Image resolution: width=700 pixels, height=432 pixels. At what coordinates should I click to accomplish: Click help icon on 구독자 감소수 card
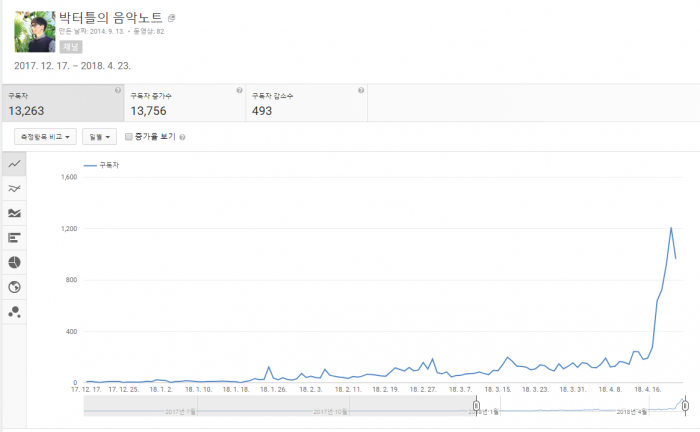pos(361,91)
